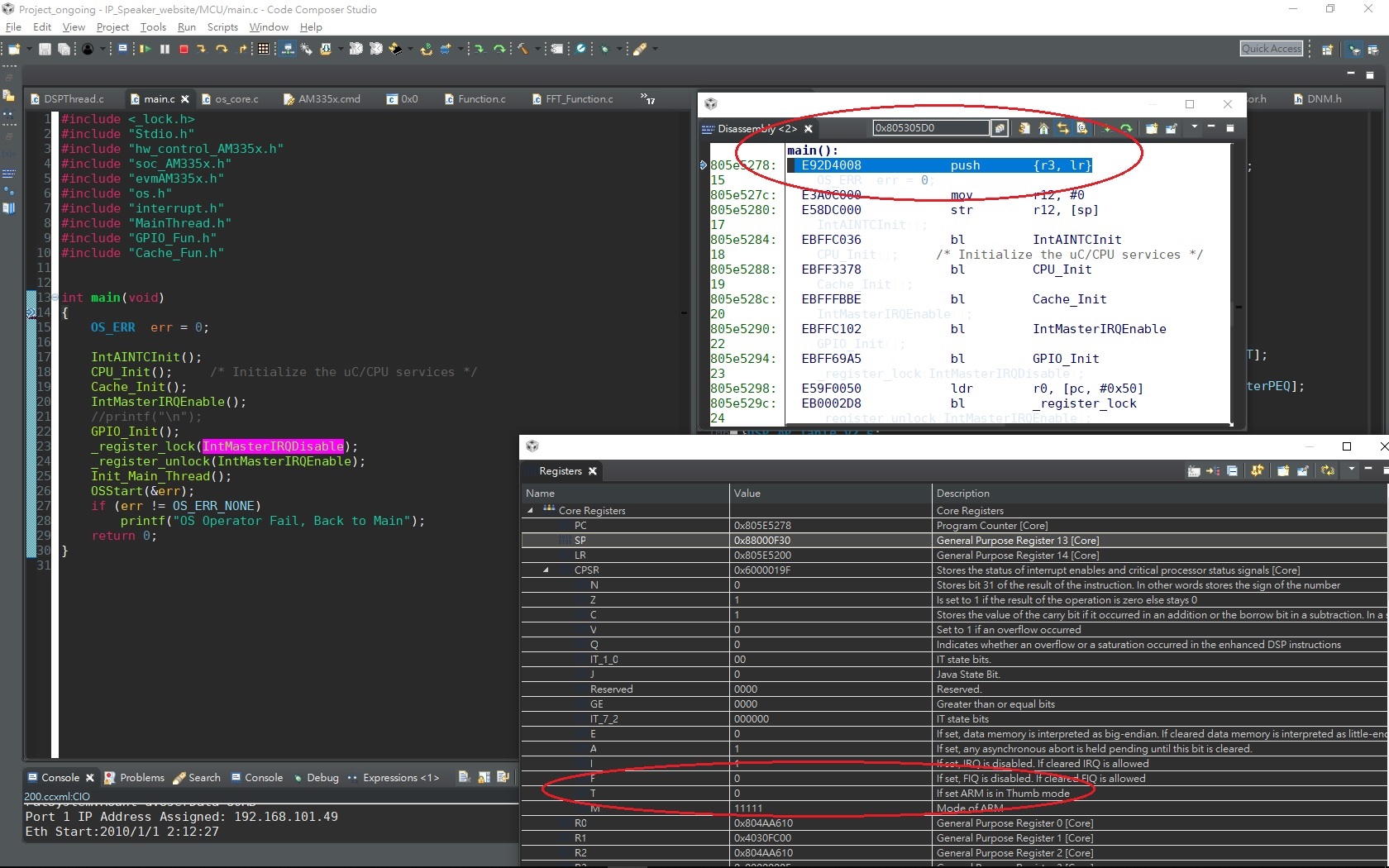
Task: Click the DNM.h editor tab
Action: (x=1317, y=99)
